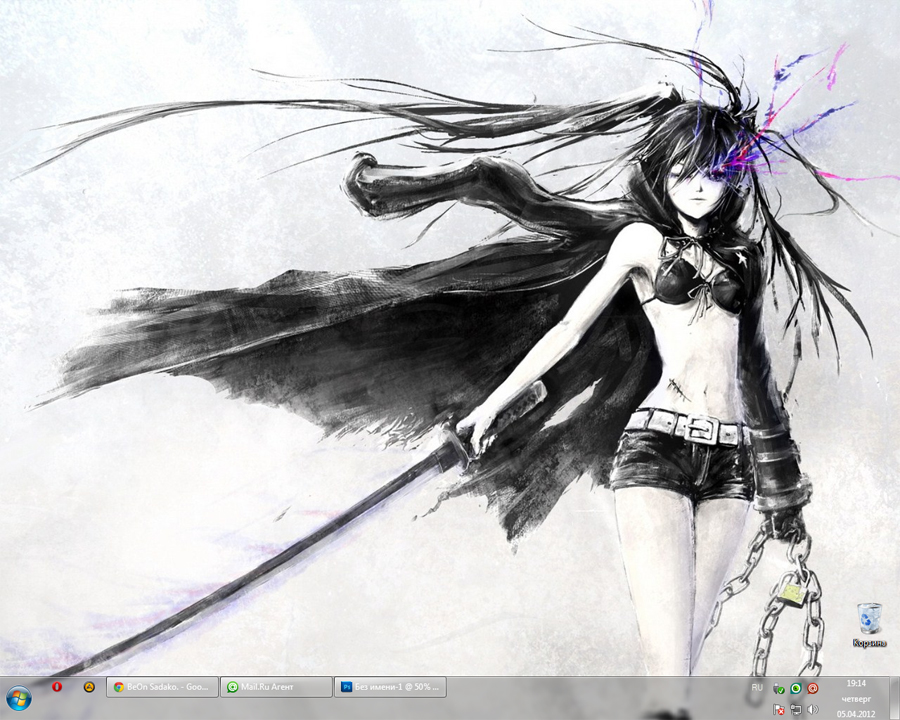Image resolution: width=900 pixels, height=720 pixels.
Task: Click the Safely Remove Hardware tray icon
Action: tap(779, 688)
